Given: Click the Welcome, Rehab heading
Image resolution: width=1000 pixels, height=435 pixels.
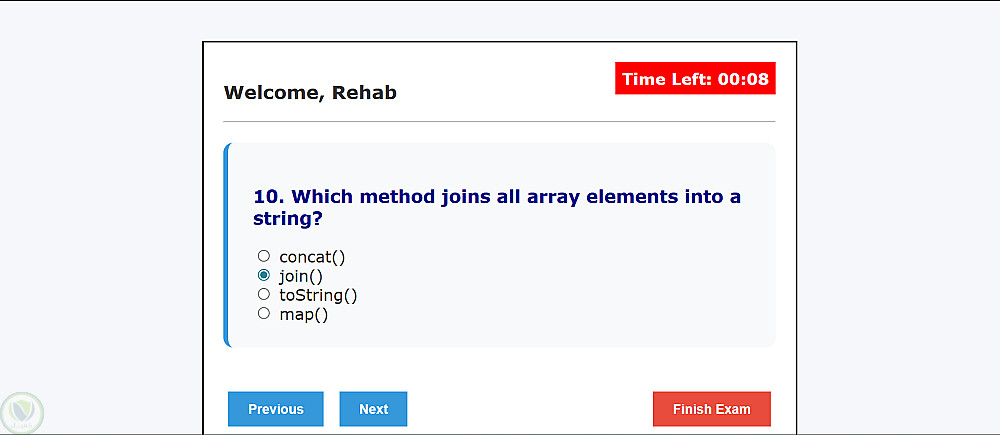Looking at the screenshot, I should point(310,93).
